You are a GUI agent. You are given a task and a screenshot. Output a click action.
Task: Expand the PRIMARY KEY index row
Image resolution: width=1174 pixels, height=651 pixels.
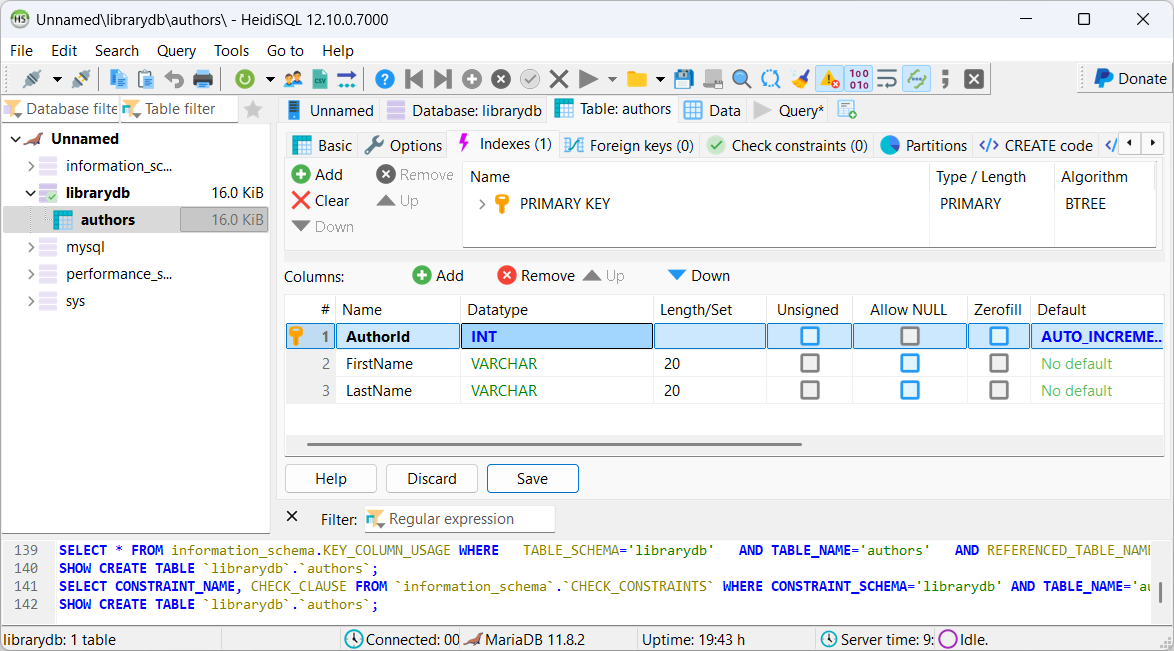tap(482, 204)
